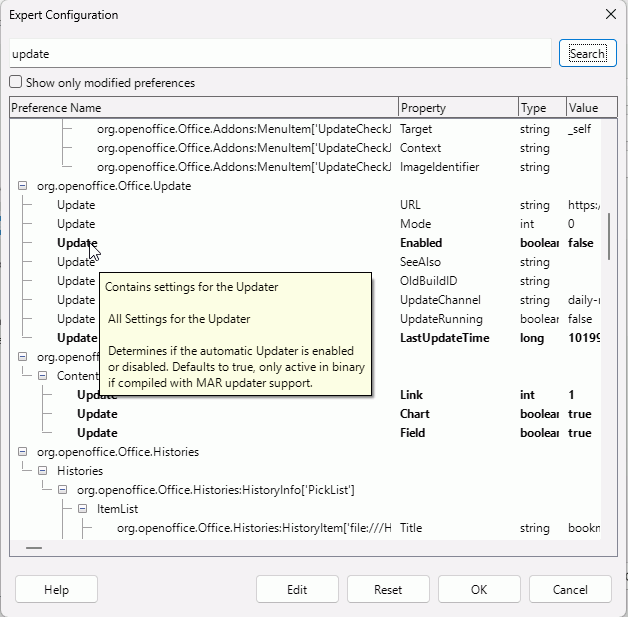Screen dimensions: 628x617
Task: Click the search text field containing 'update'
Action: point(280,54)
